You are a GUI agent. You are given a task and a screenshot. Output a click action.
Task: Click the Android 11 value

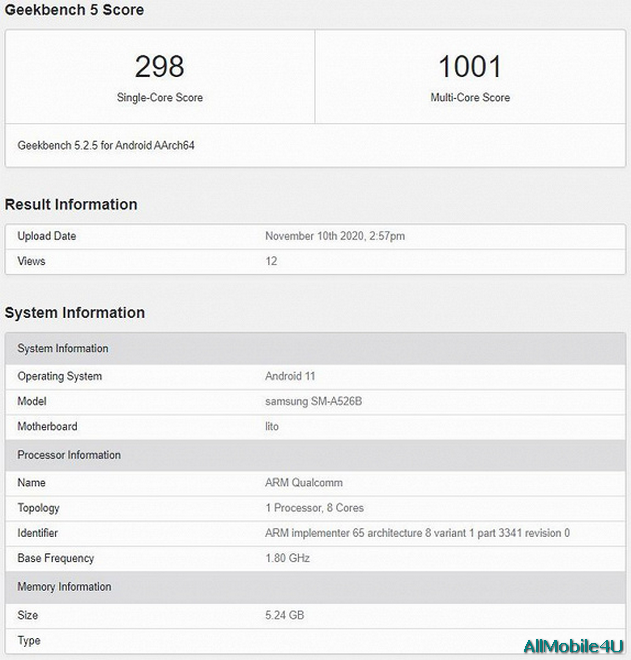point(290,376)
